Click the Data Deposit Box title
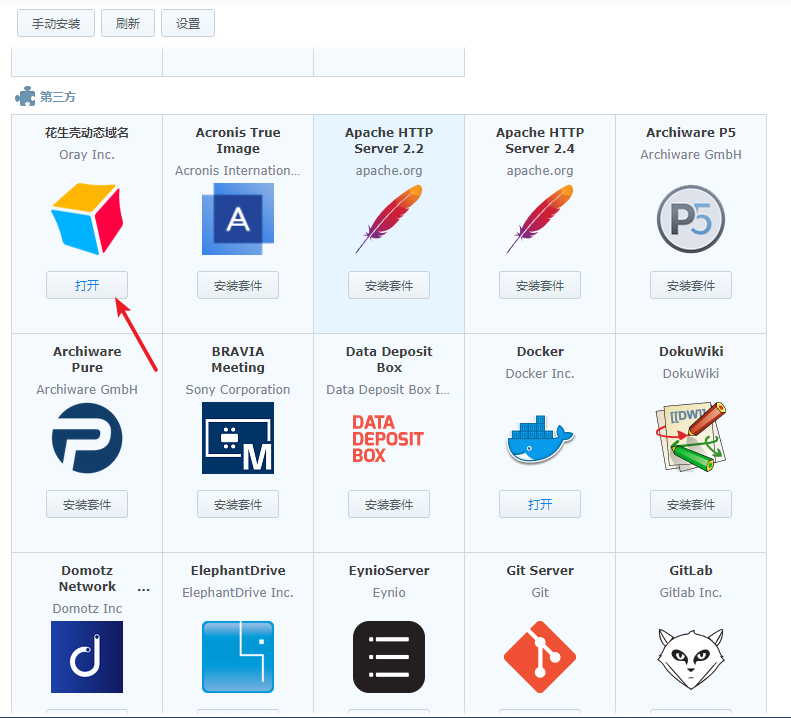The width and height of the screenshot is (791, 718). tap(389, 359)
